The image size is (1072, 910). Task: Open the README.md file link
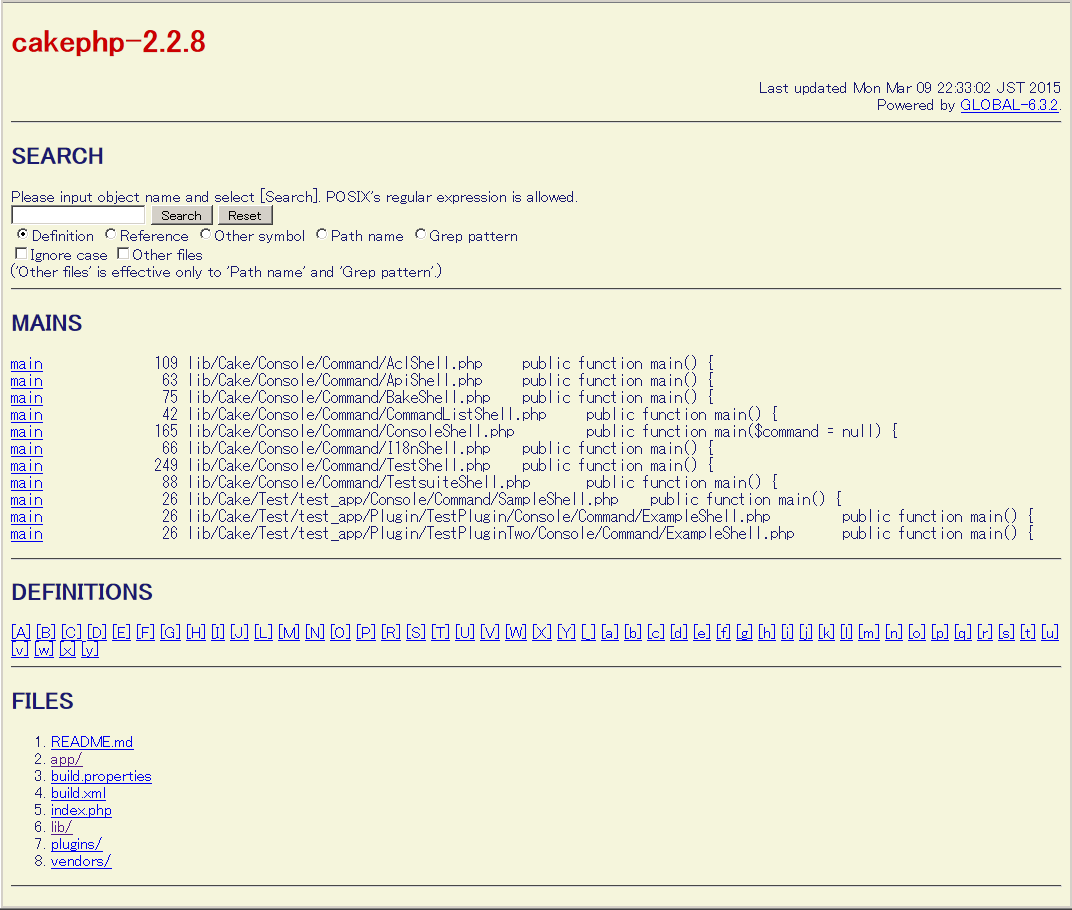92,742
